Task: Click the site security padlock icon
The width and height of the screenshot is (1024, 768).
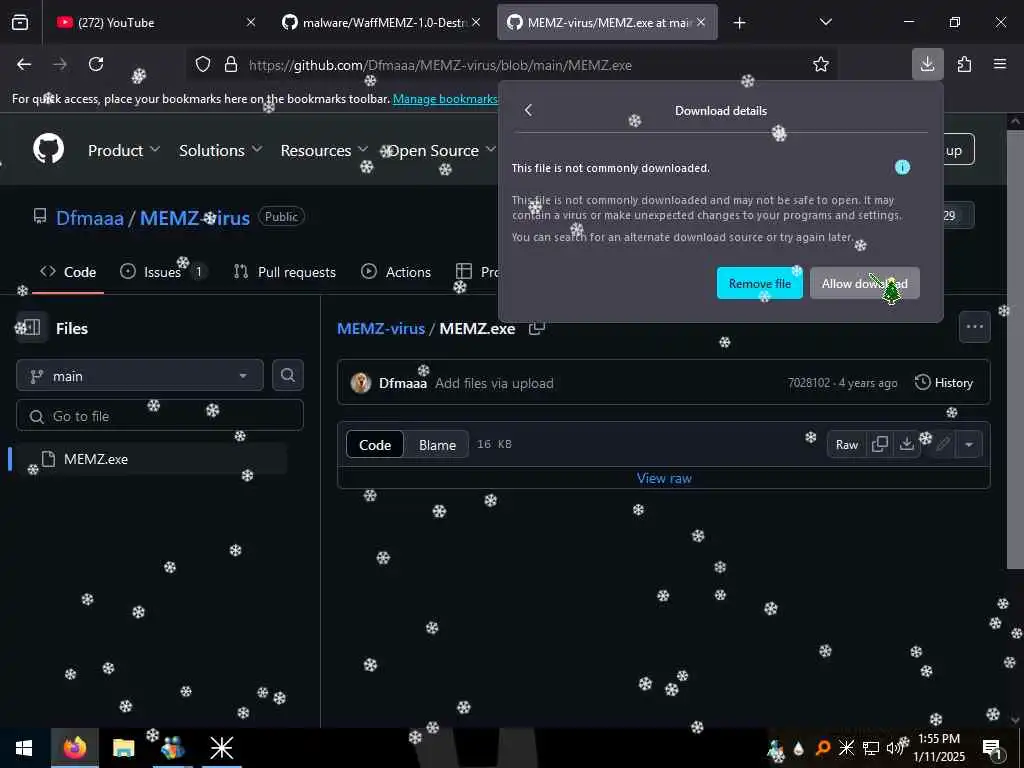Action: [231, 65]
